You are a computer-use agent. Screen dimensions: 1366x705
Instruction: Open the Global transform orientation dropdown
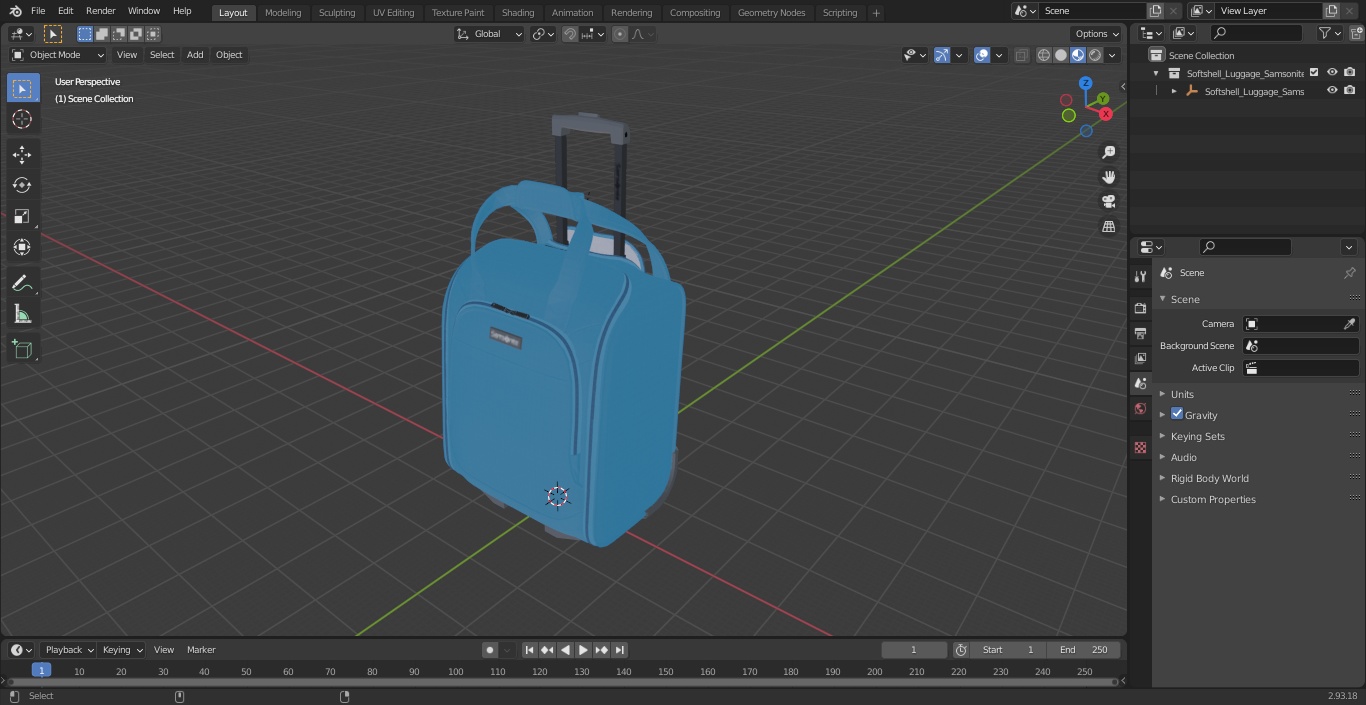(490, 34)
